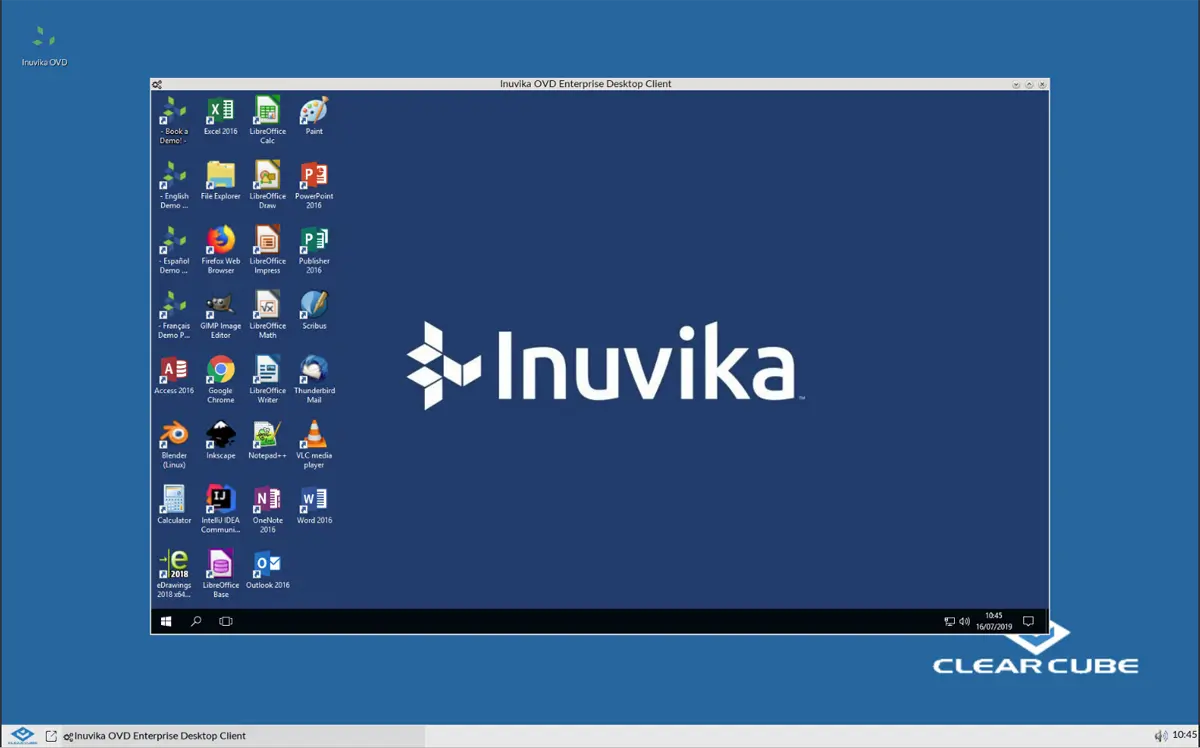Launch VLC media player
This screenshot has width=1200, height=748.
coord(314,445)
